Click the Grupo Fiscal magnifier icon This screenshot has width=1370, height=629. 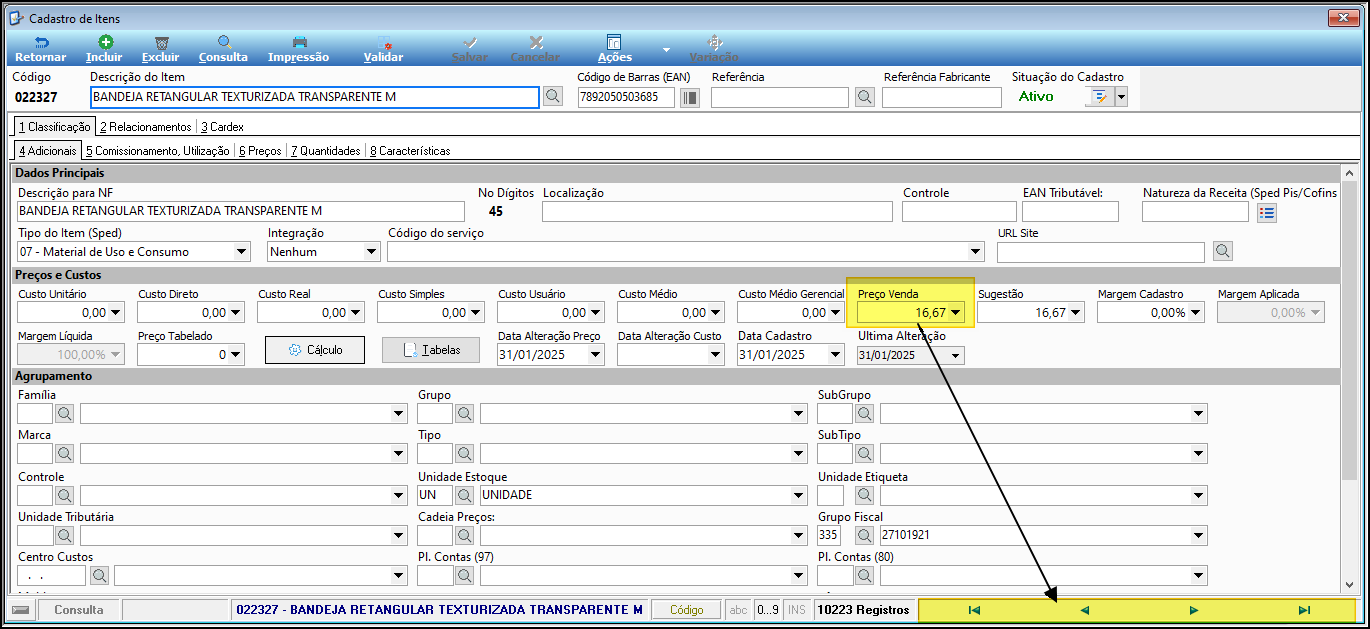pyautogui.click(x=864, y=535)
